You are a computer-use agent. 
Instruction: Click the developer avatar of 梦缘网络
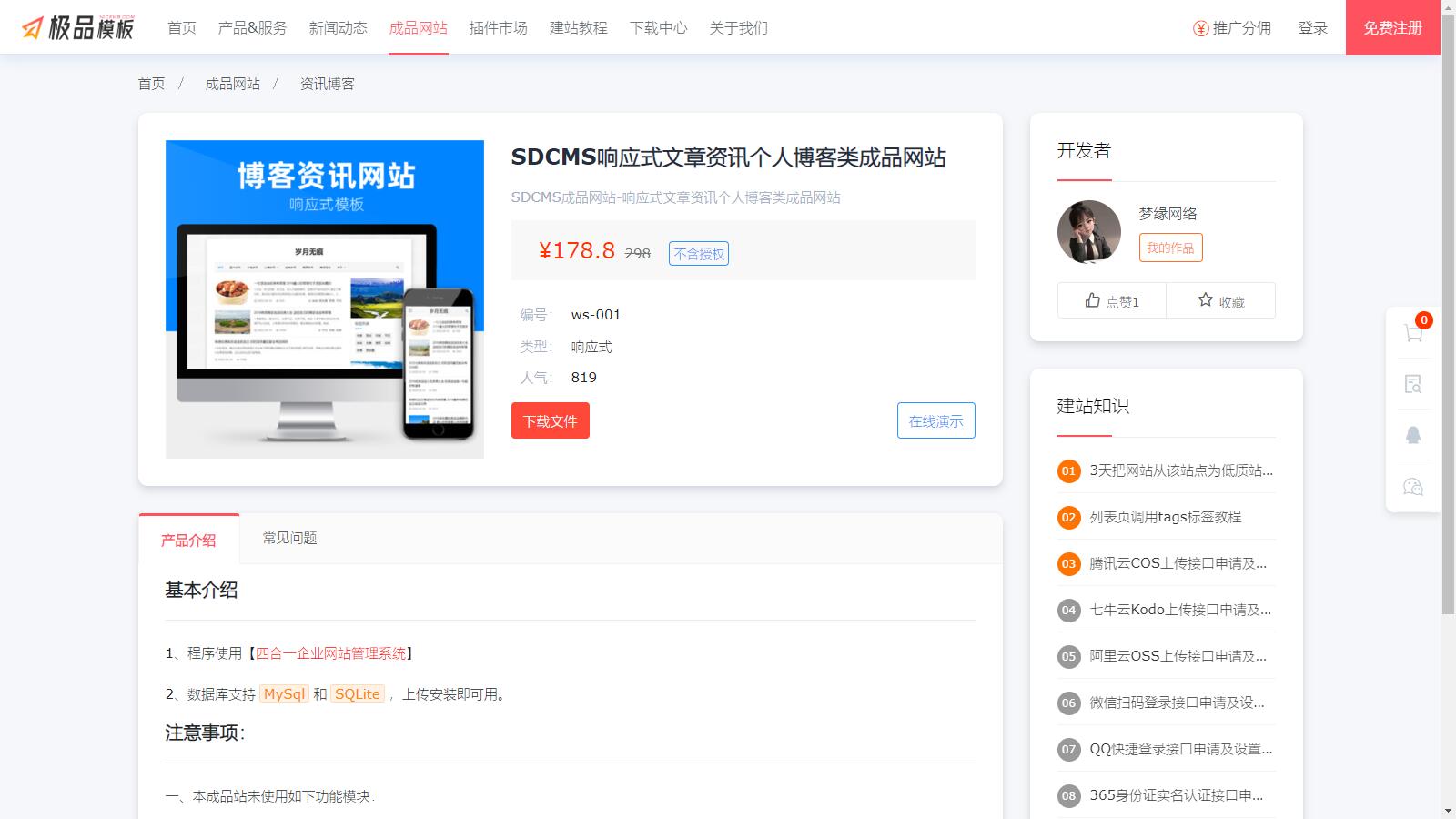pyautogui.click(x=1089, y=232)
